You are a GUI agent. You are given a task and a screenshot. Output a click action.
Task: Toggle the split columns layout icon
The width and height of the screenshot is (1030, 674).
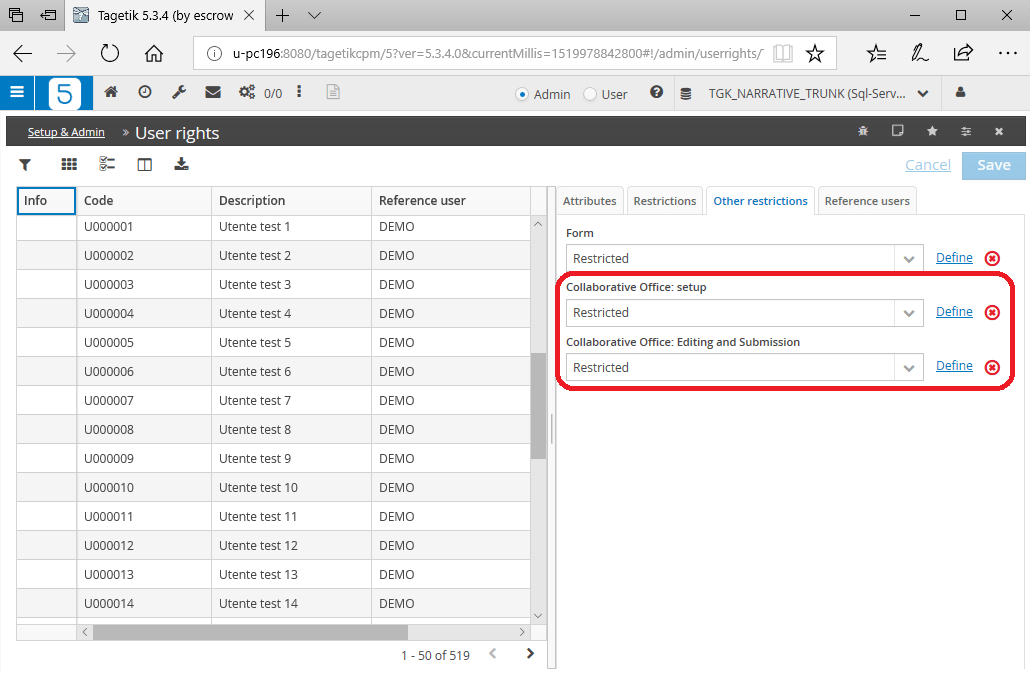pos(145,165)
